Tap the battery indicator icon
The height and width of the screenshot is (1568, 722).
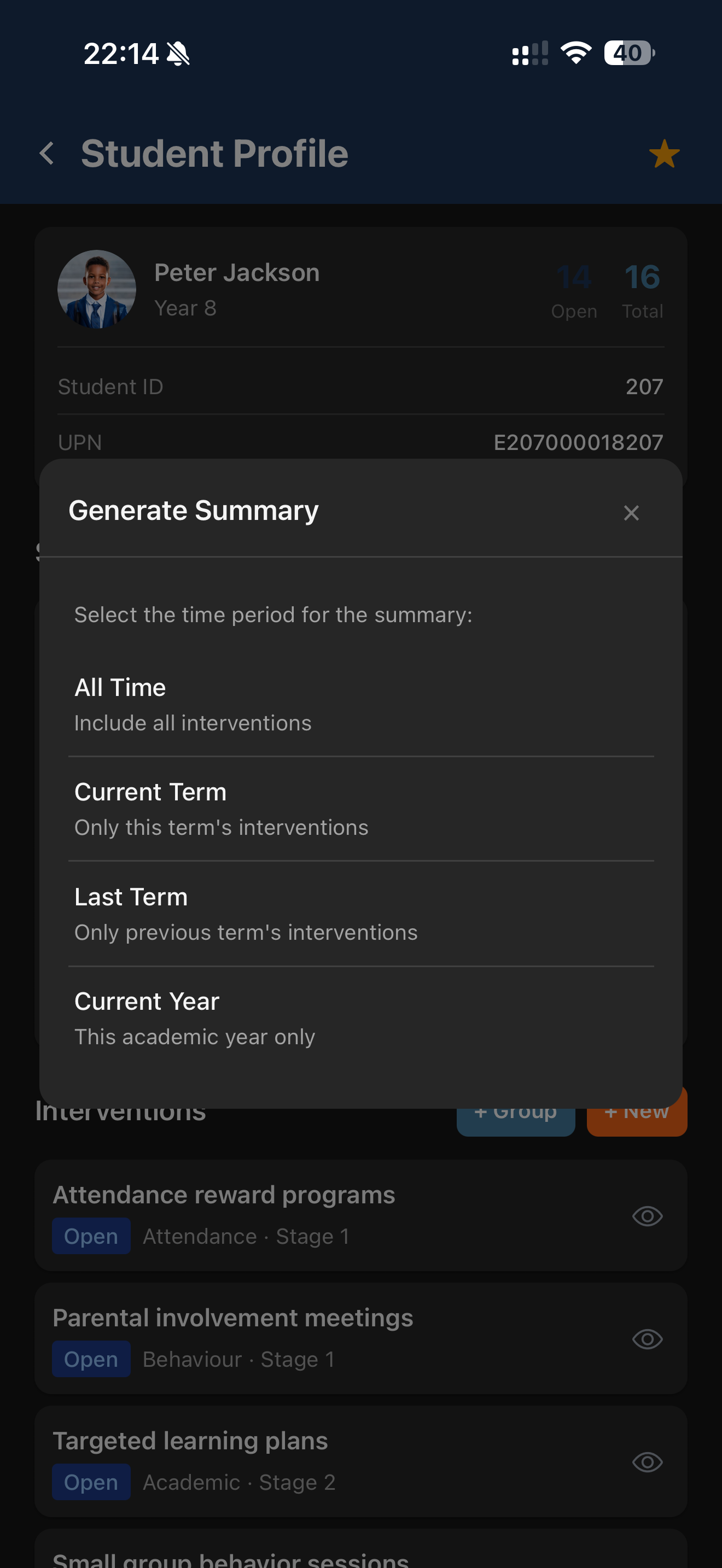pos(628,53)
